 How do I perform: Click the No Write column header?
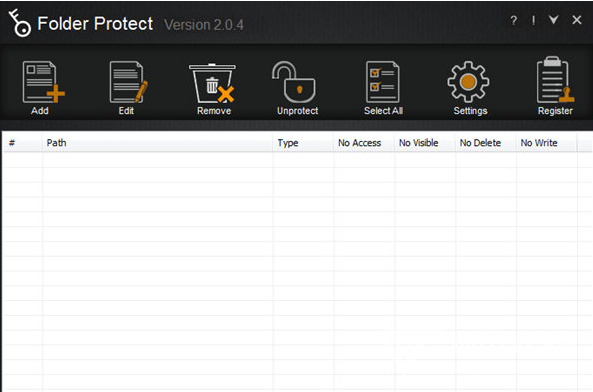(x=546, y=143)
